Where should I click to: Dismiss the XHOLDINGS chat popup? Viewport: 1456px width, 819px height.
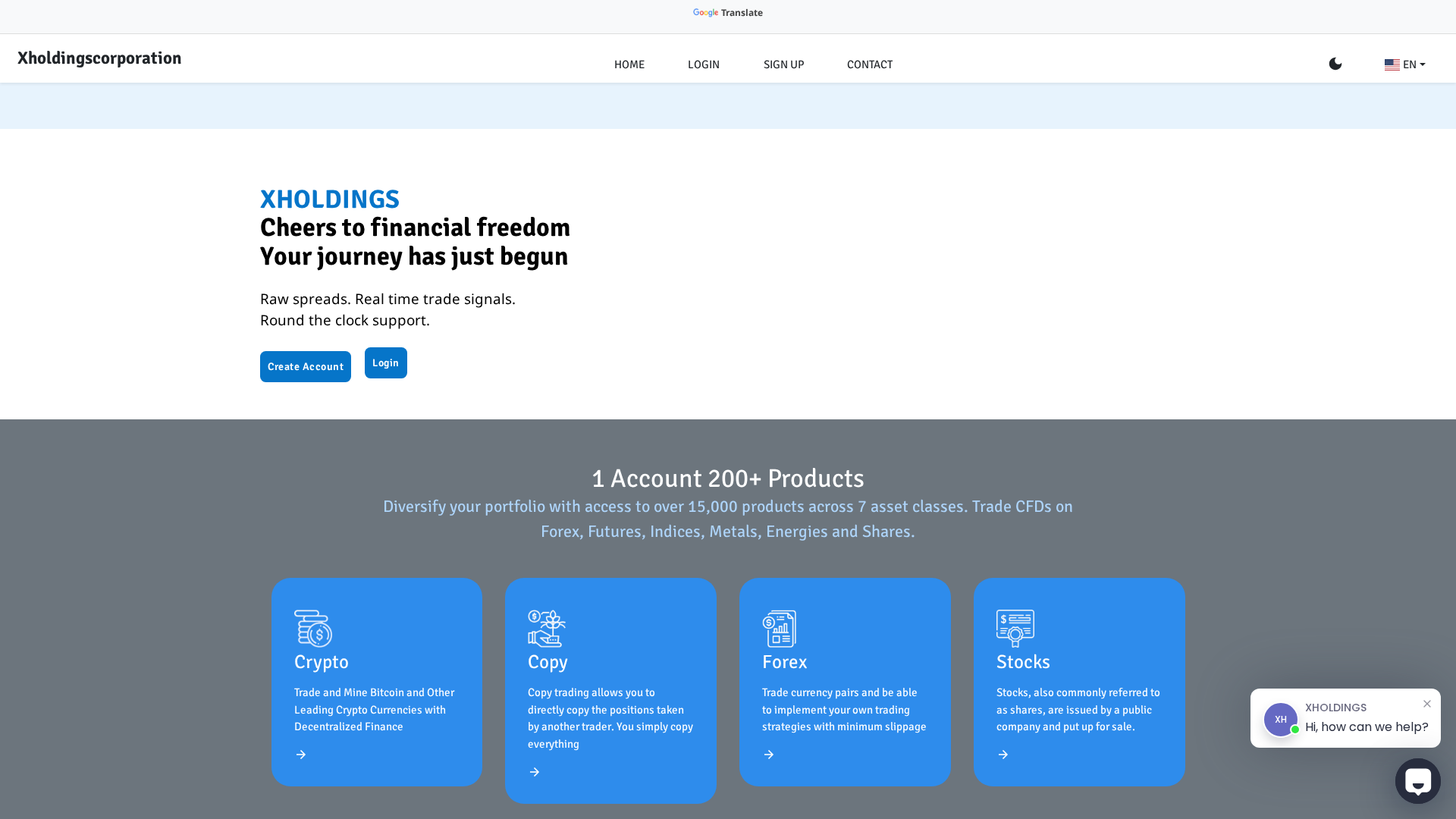click(1428, 704)
